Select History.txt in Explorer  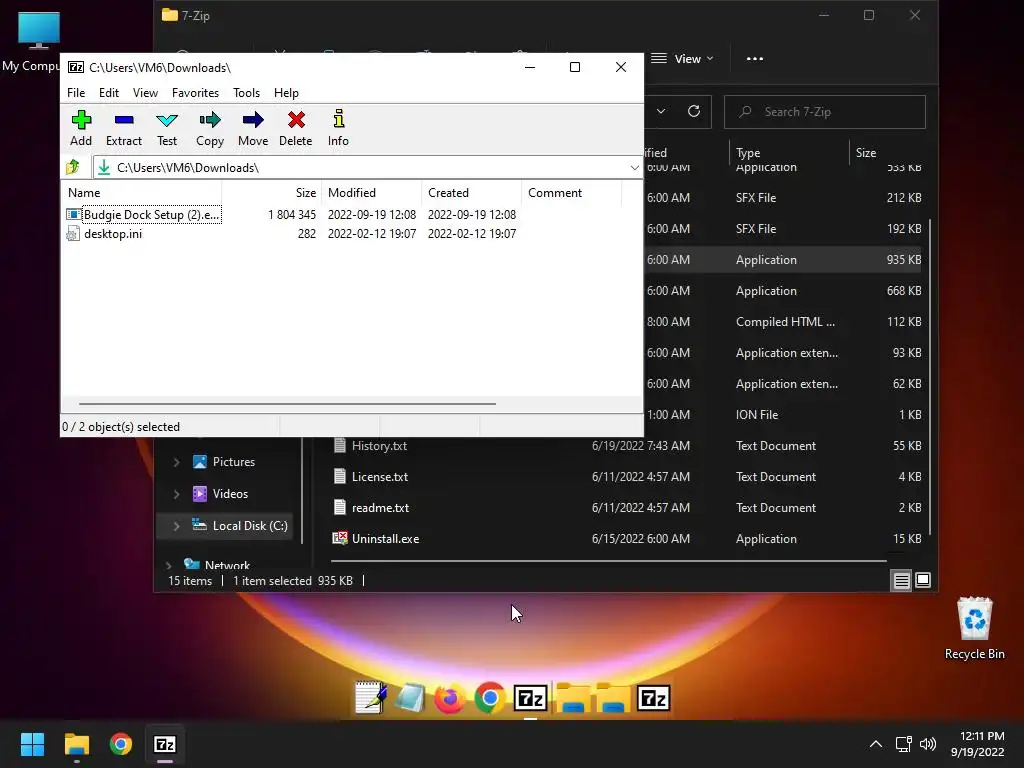tap(370, 446)
